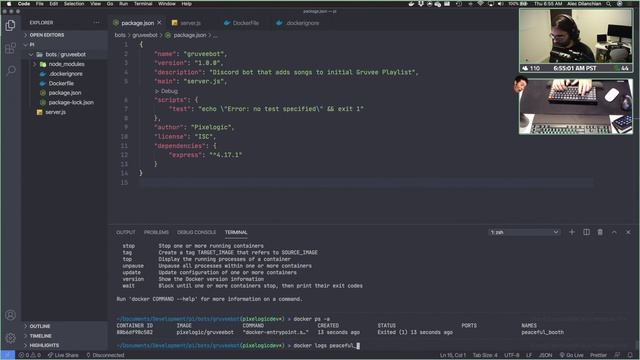Open the View menu

tap(96, 4)
